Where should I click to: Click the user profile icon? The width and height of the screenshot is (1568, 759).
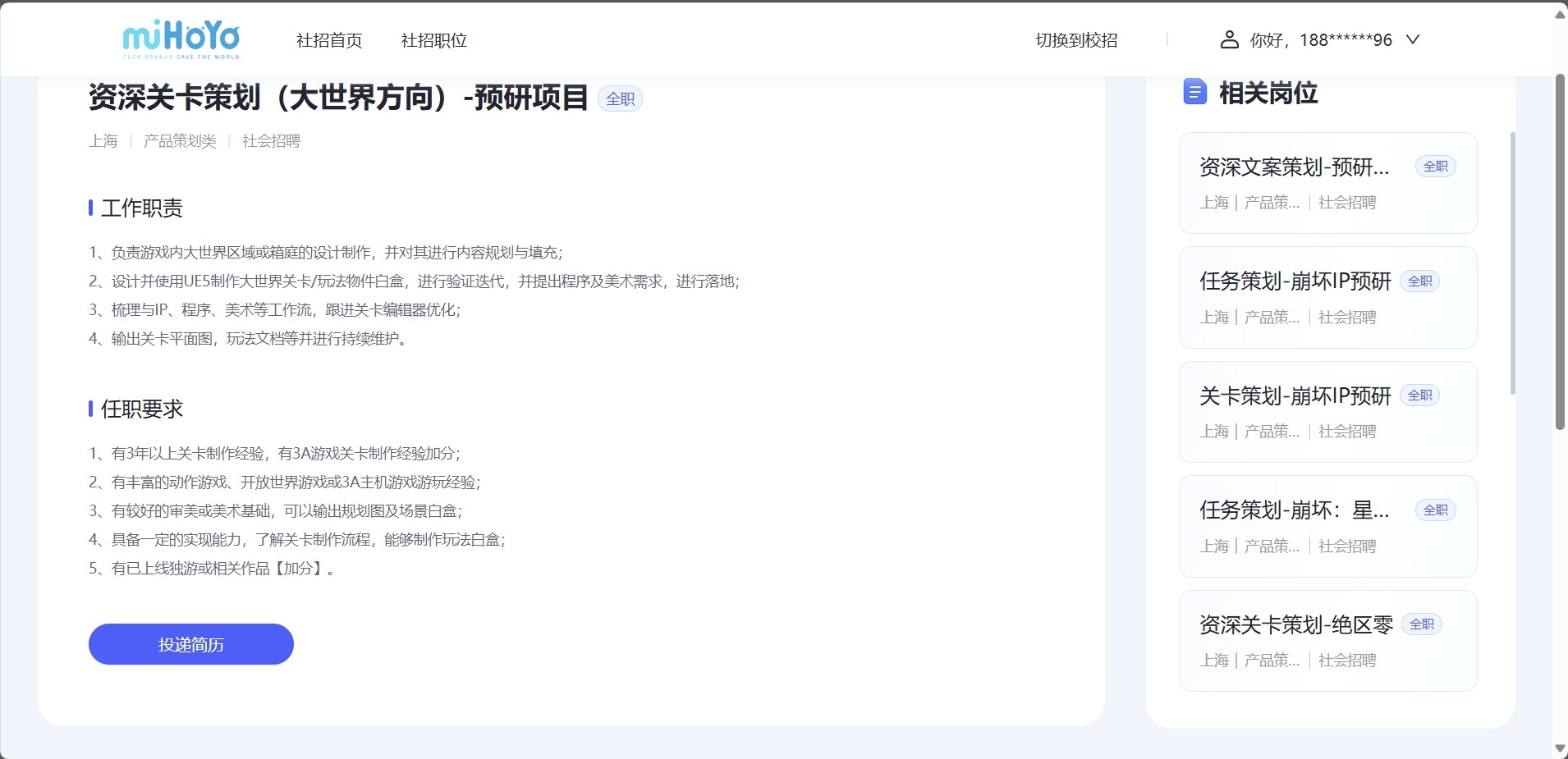click(x=1229, y=39)
